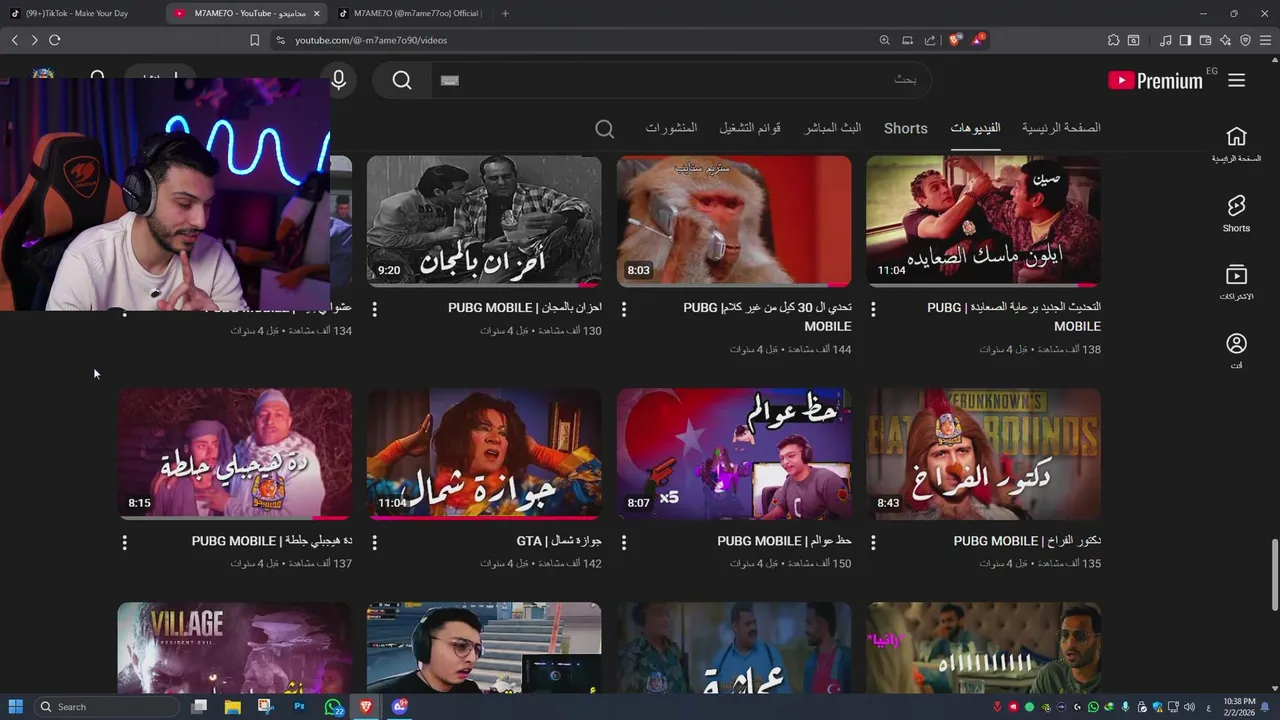The width and height of the screenshot is (1280, 720).
Task: Open the احزان بالمجان 9:20 thumbnail
Action: 484,221
